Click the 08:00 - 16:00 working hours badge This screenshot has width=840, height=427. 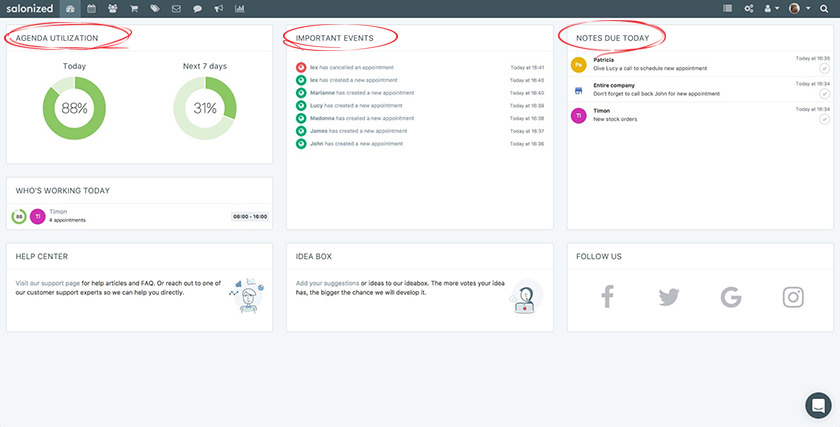tap(250, 216)
